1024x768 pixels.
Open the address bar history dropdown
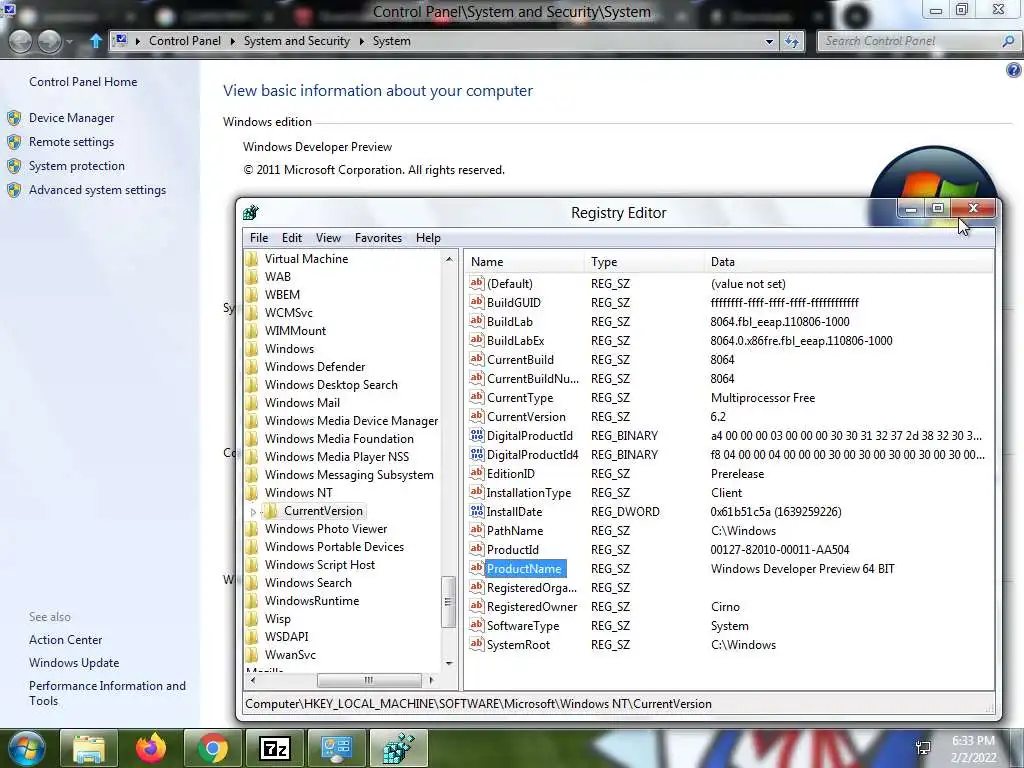point(769,41)
